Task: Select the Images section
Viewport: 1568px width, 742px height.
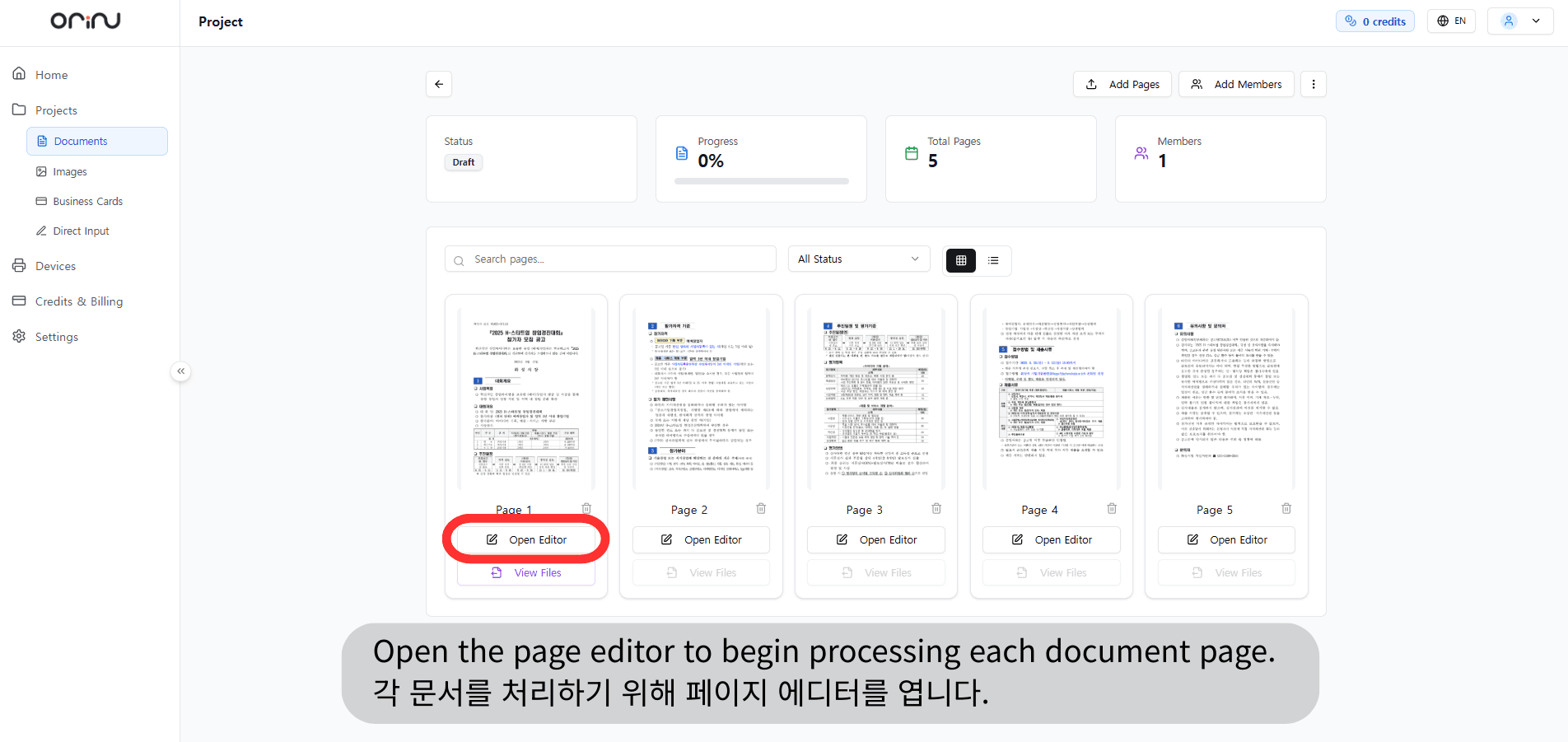Action: pyautogui.click(x=70, y=171)
